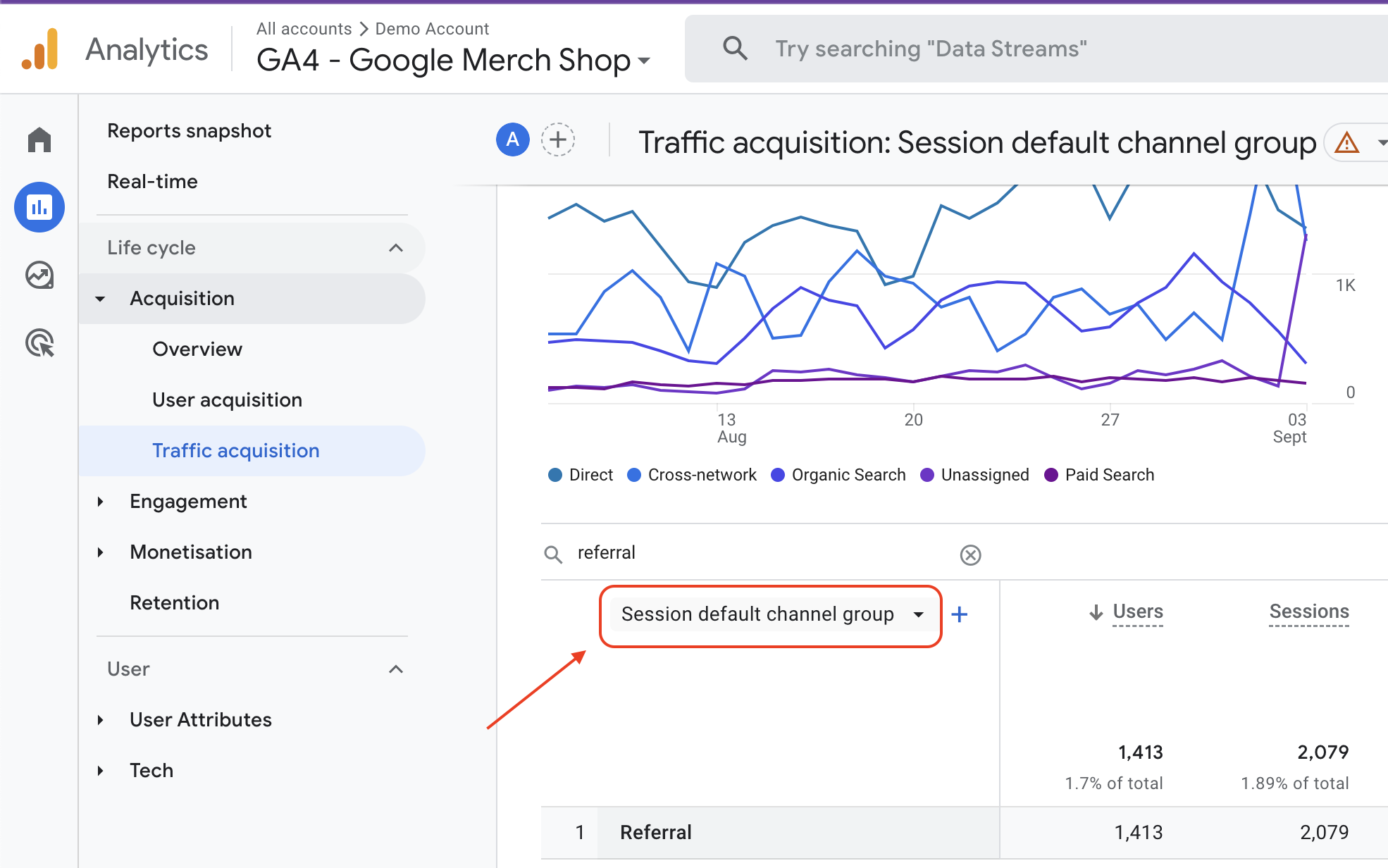Open the User acquisition report

[x=227, y=400]
